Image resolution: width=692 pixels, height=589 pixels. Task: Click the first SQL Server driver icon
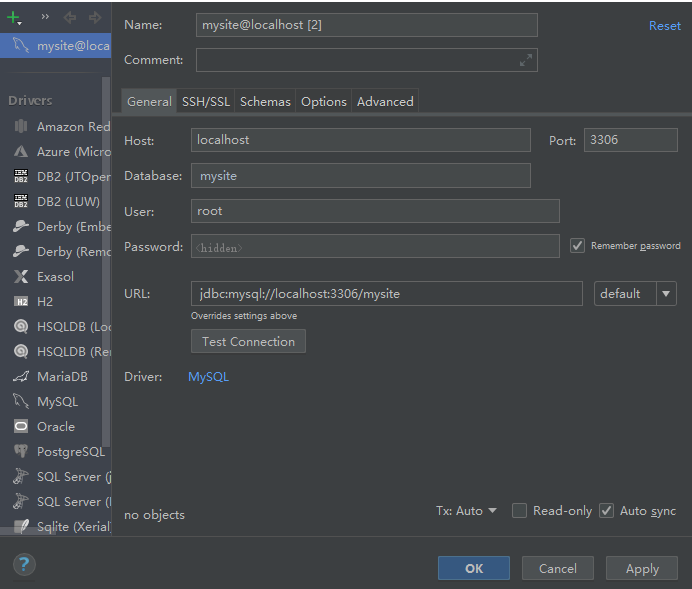(20, 476)
